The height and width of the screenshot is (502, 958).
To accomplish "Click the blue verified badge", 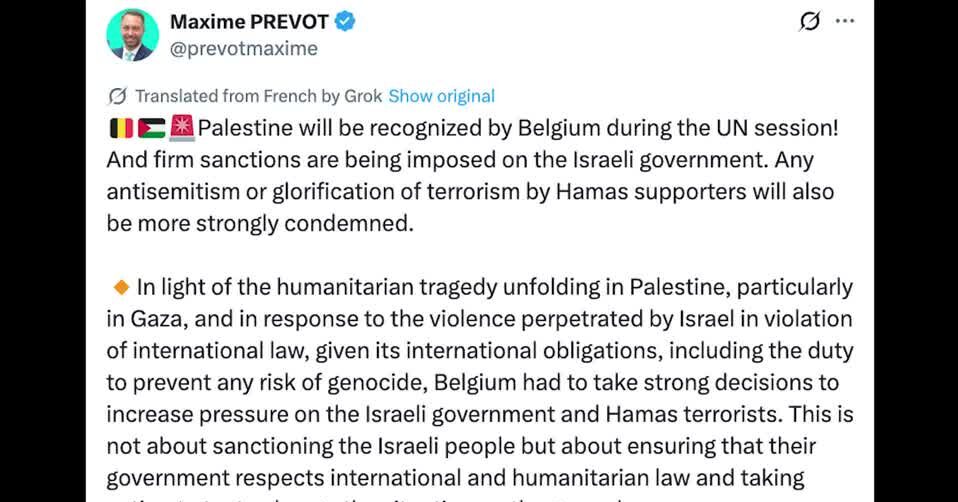I will (x=345, y=22).
